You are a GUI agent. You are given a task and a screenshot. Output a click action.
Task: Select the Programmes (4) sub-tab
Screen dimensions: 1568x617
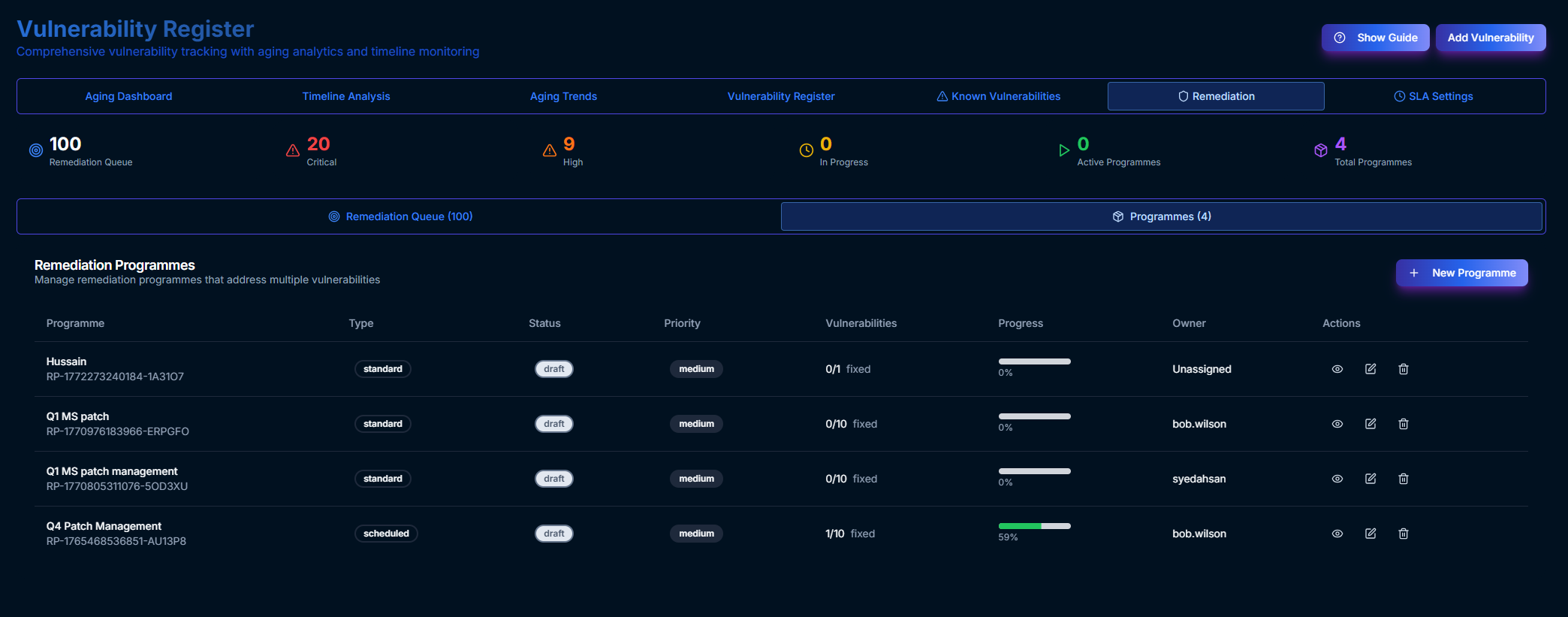click(x=1161, y=216)
